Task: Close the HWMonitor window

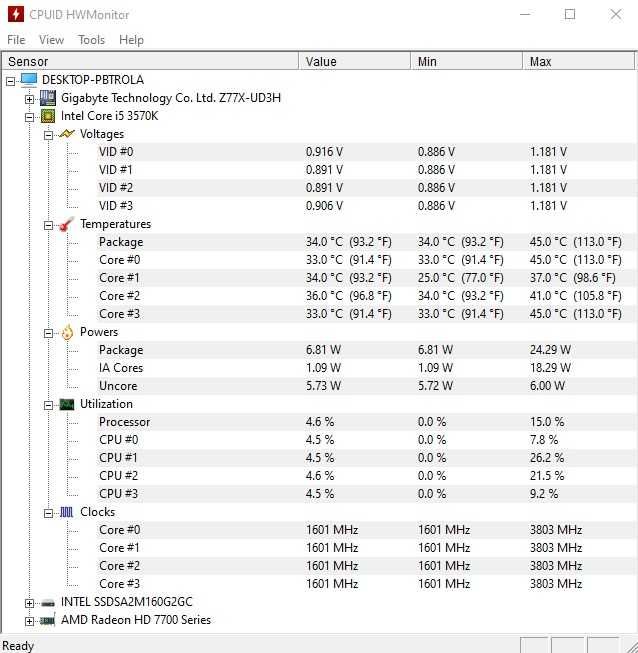Action: pyautogui.click(x=616, y=14)
